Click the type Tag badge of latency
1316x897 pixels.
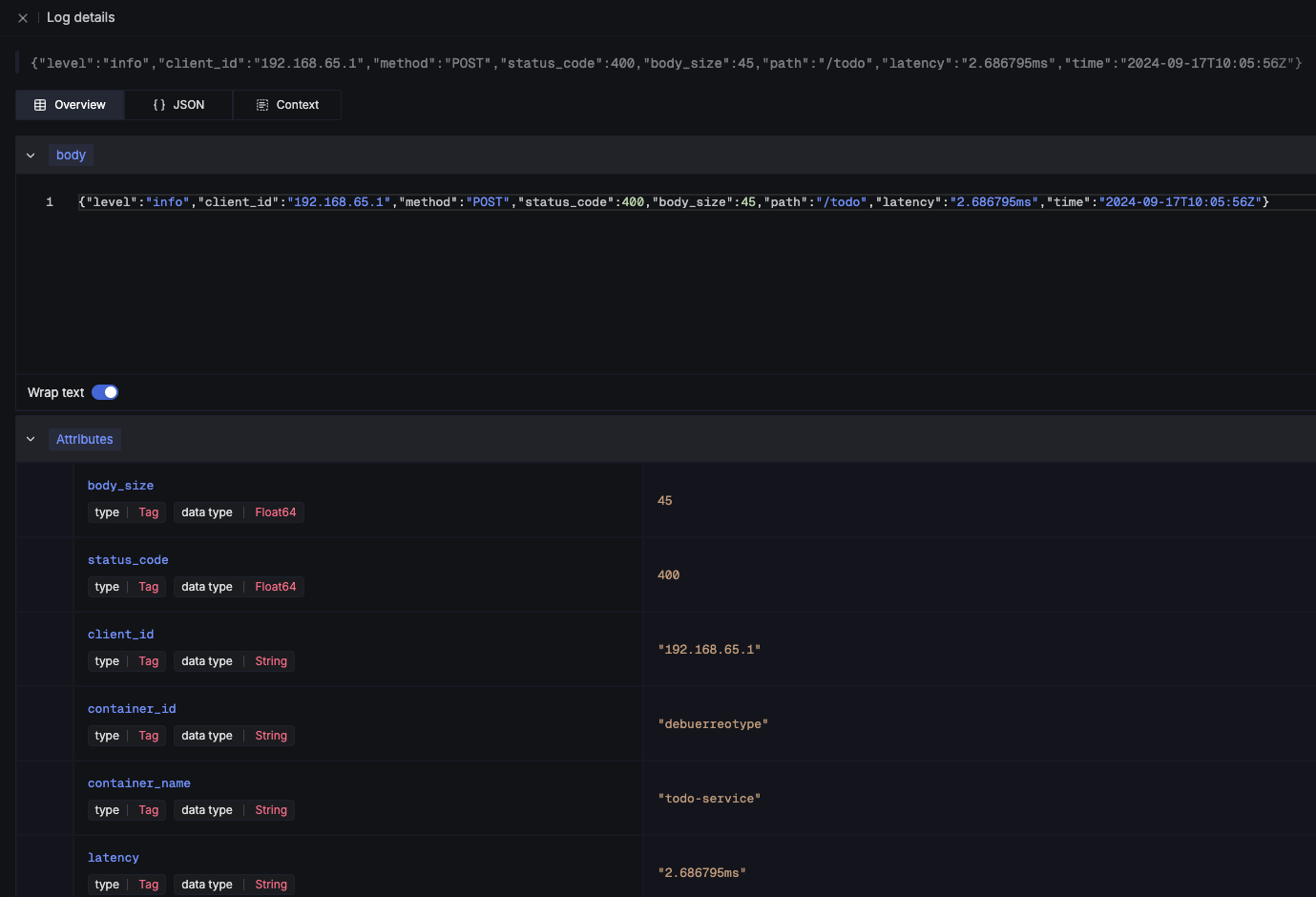127,885
